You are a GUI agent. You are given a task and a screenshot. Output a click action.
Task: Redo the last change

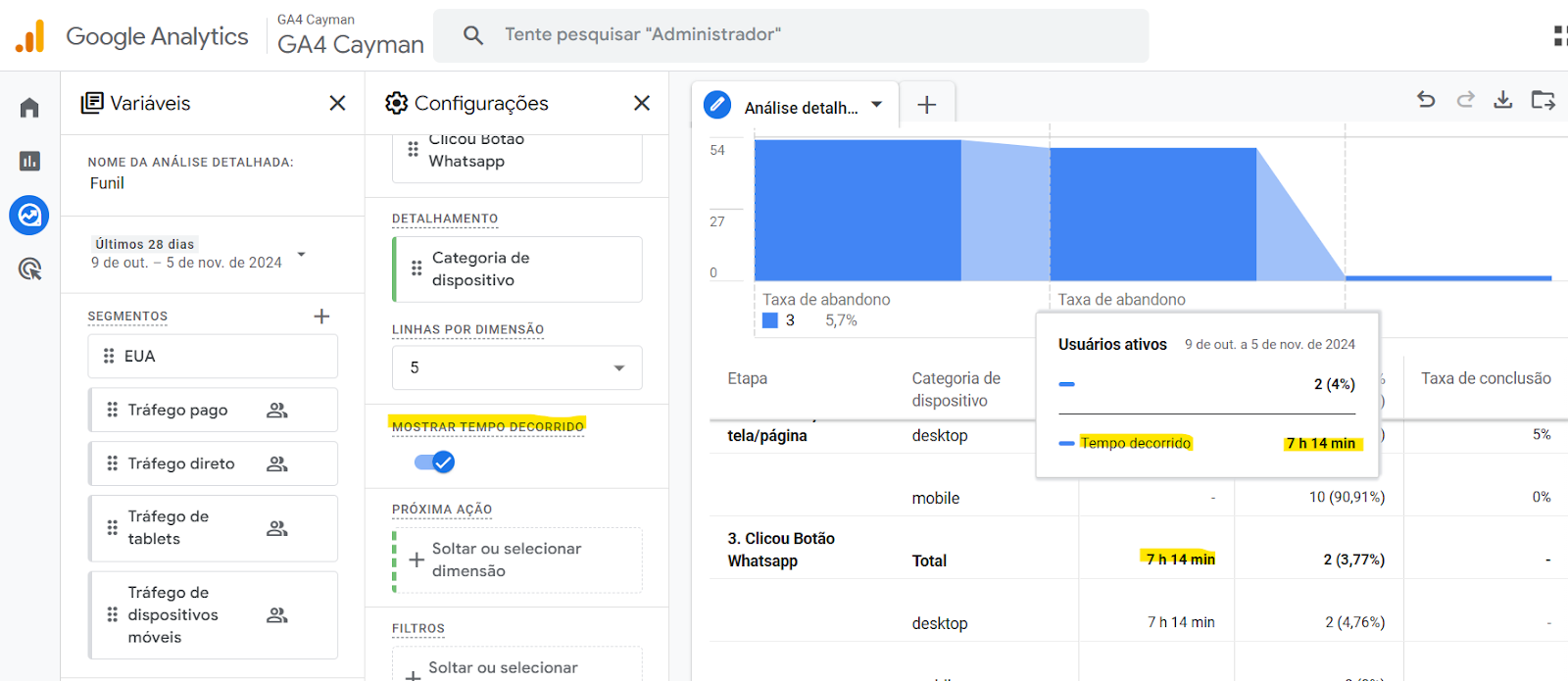[x=1465, y=99]
